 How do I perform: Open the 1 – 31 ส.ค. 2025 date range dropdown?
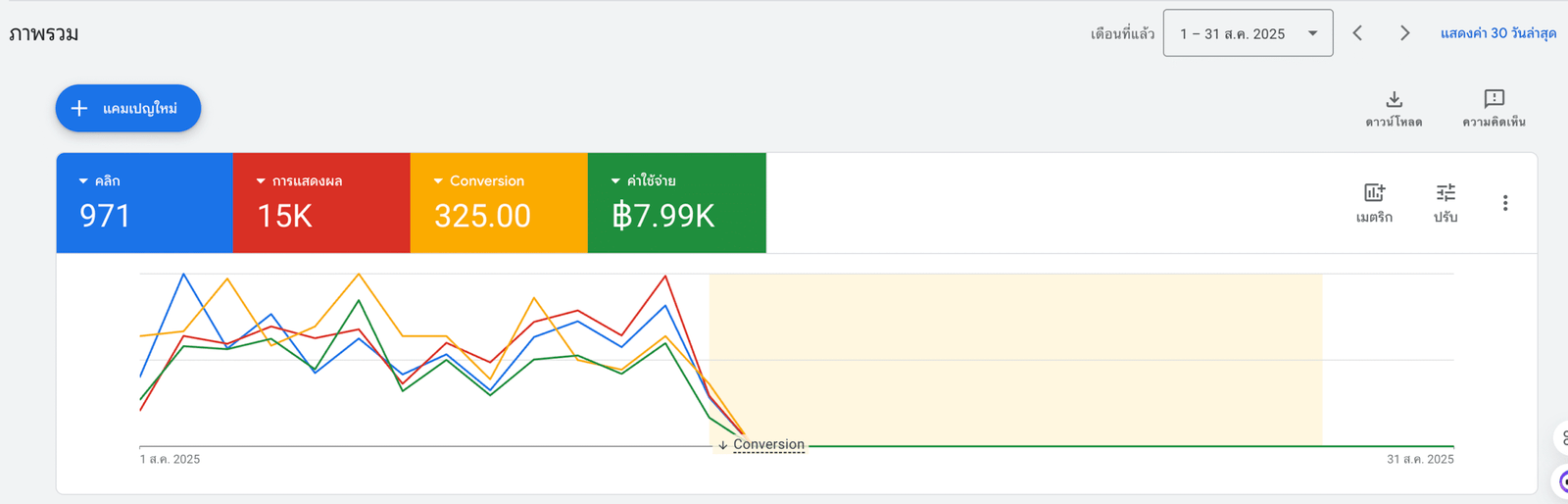[x=1247, y=33]
